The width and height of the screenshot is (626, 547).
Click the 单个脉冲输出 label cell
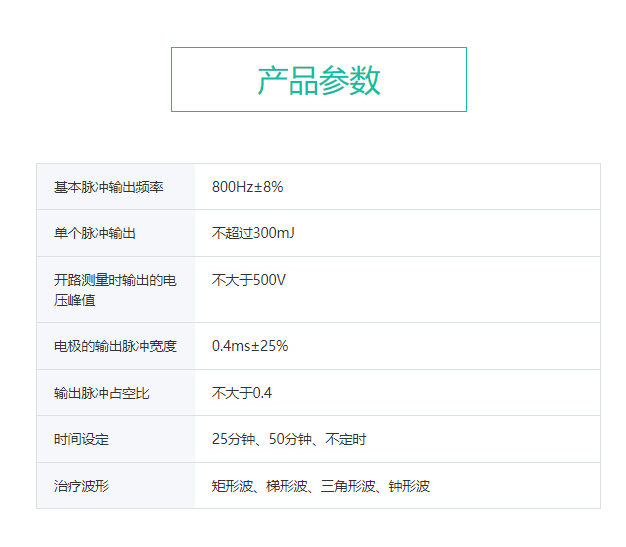(94, 233)
